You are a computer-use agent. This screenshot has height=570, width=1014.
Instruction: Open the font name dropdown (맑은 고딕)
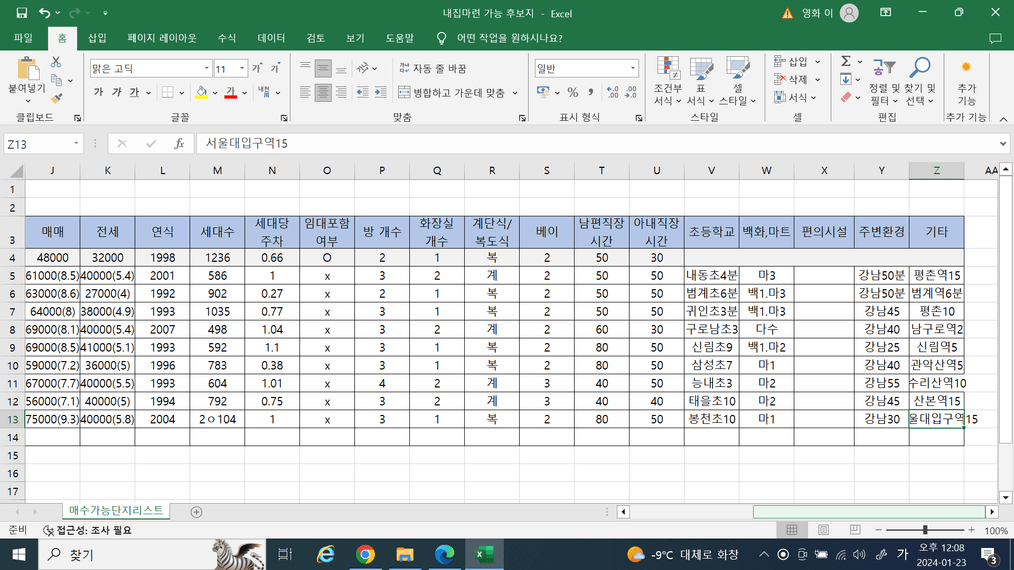206,68
